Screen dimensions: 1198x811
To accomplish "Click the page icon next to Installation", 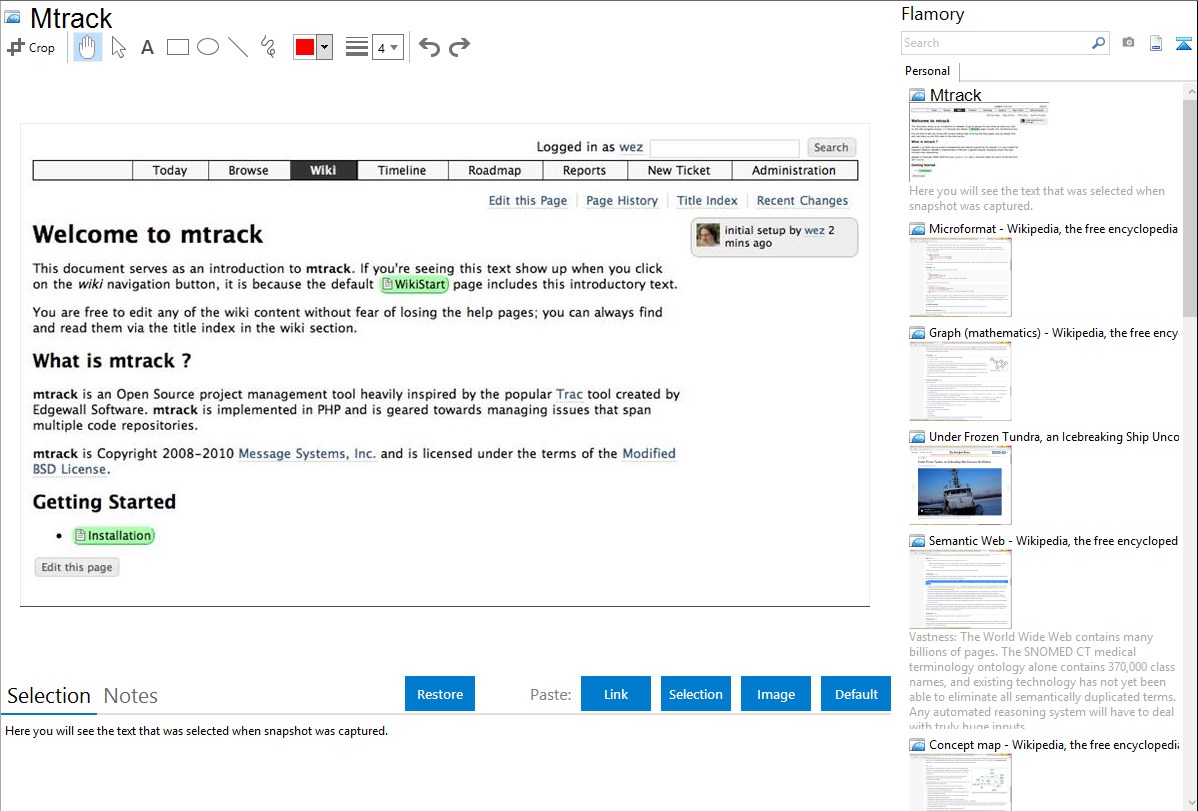I will point(80,536).
